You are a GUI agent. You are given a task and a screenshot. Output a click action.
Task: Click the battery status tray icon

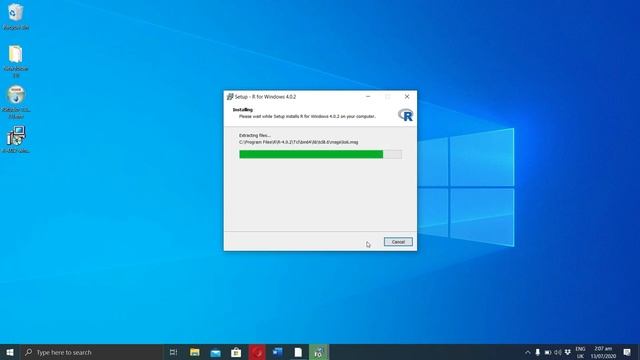tap(548, 352)
